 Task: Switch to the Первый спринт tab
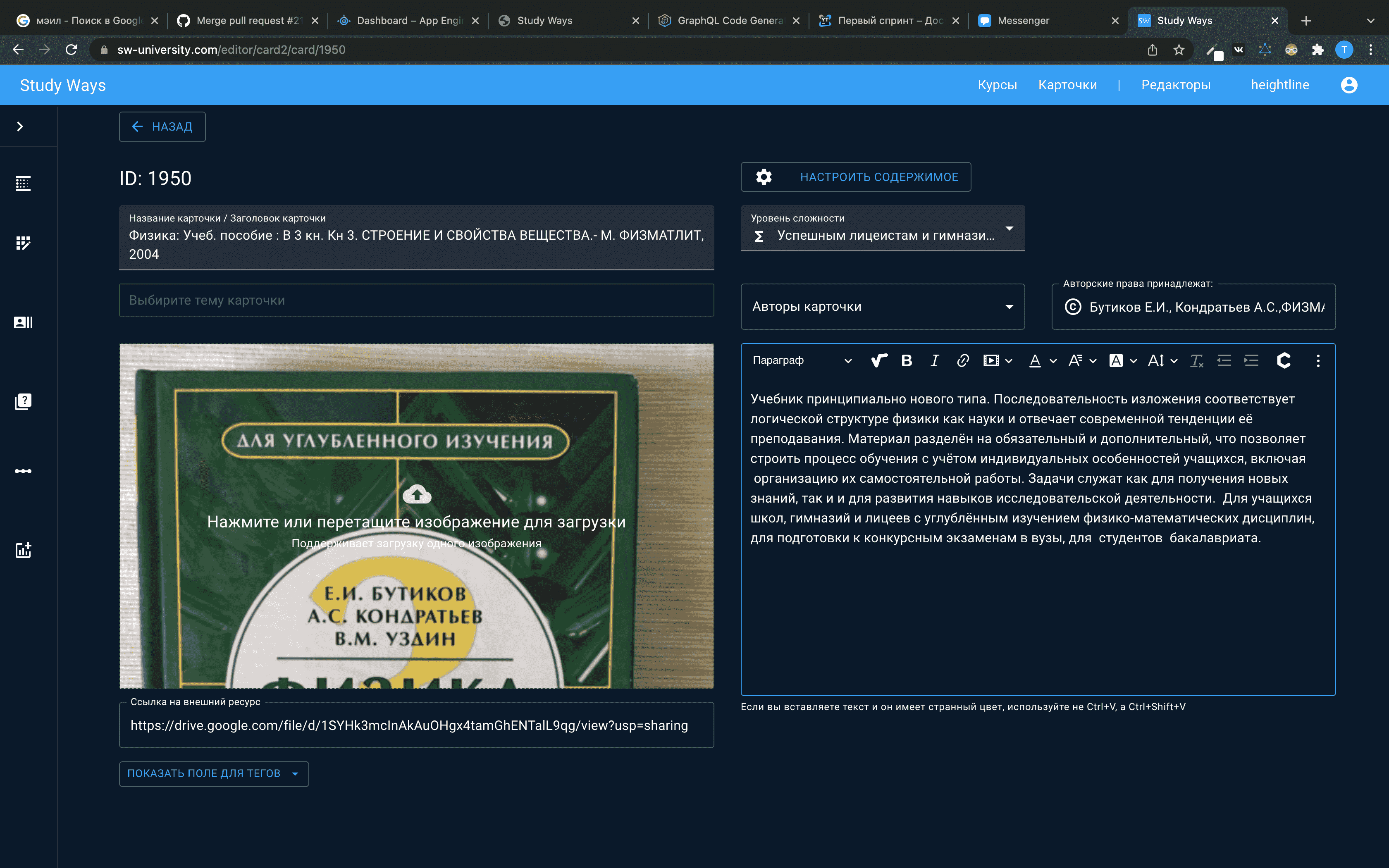point(888,21)
